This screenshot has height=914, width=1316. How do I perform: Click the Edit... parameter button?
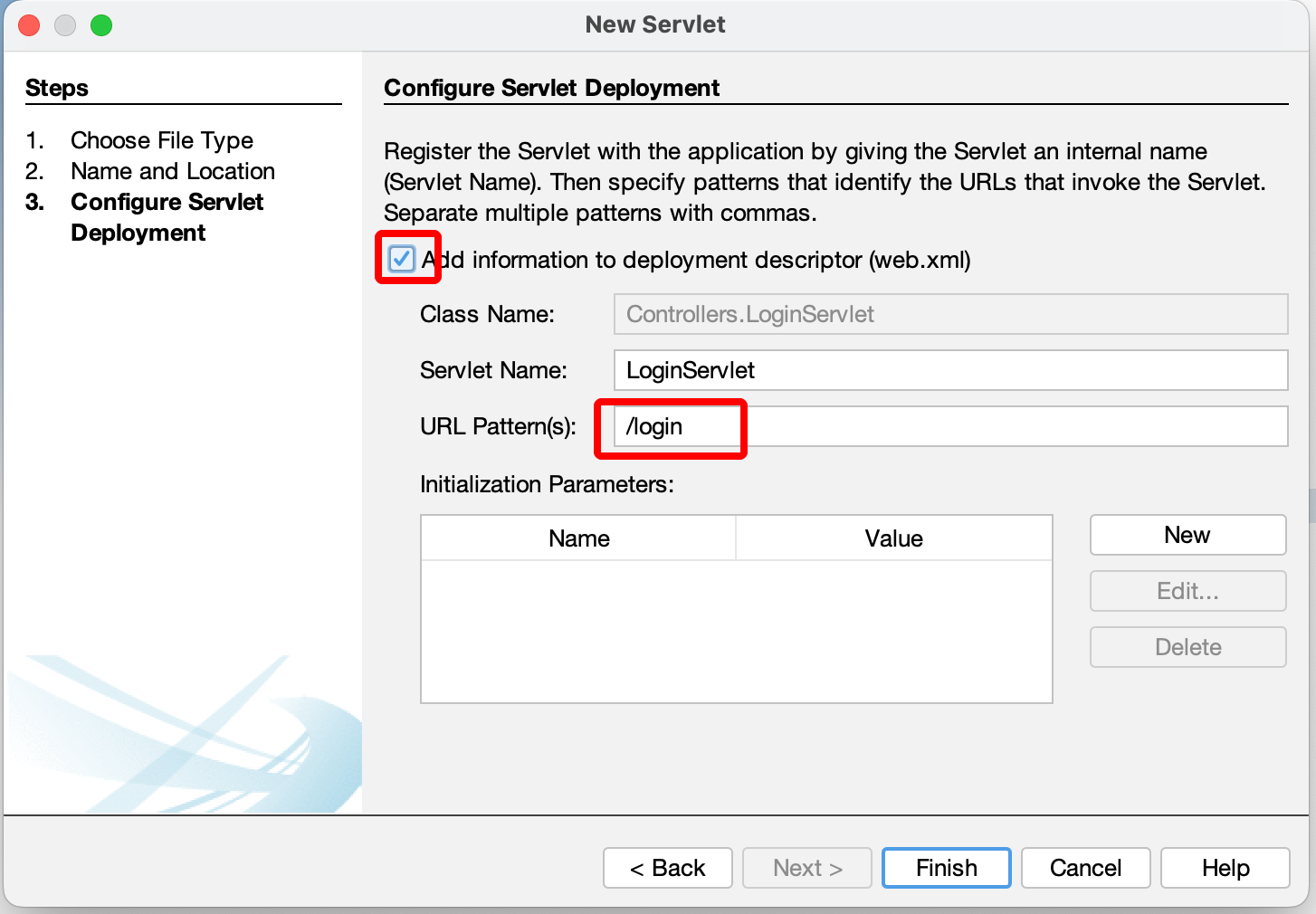(x=1187, y=591)
